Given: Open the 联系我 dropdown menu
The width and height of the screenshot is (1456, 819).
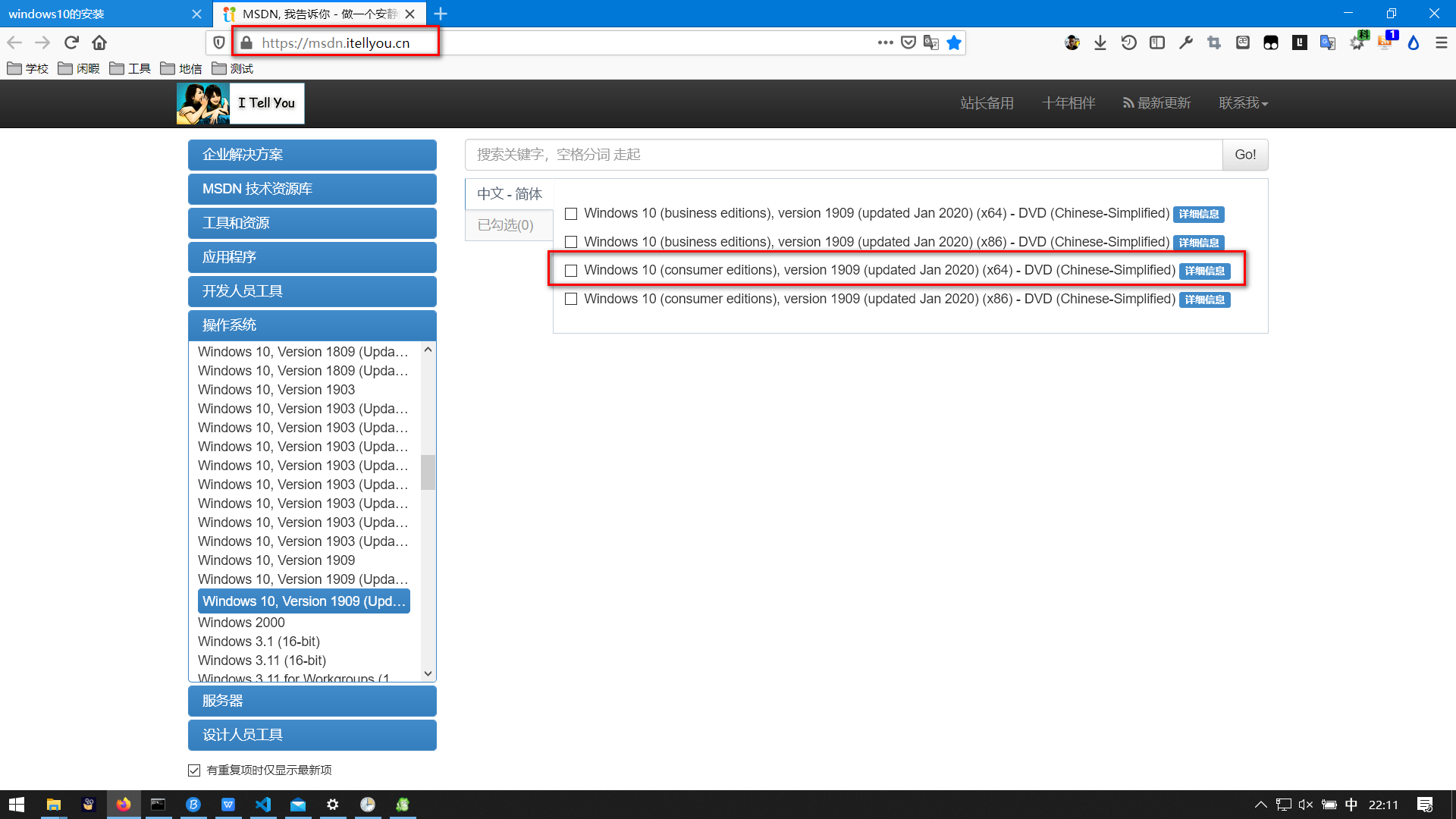Looking at the screenshot, I should (x=1243, y=103).
